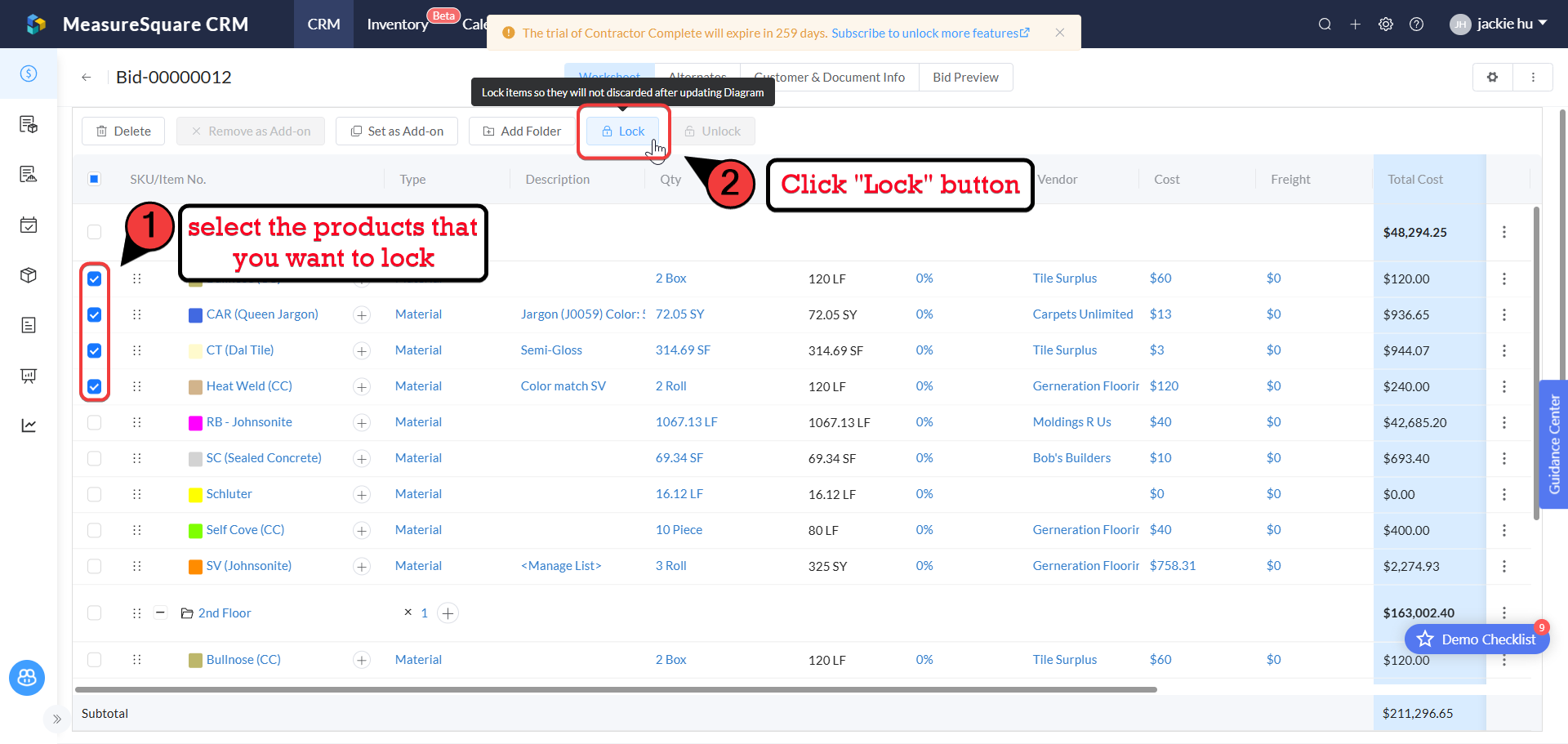Switch to the Inventory tab

pyautogui.click(x=398, y=25)
